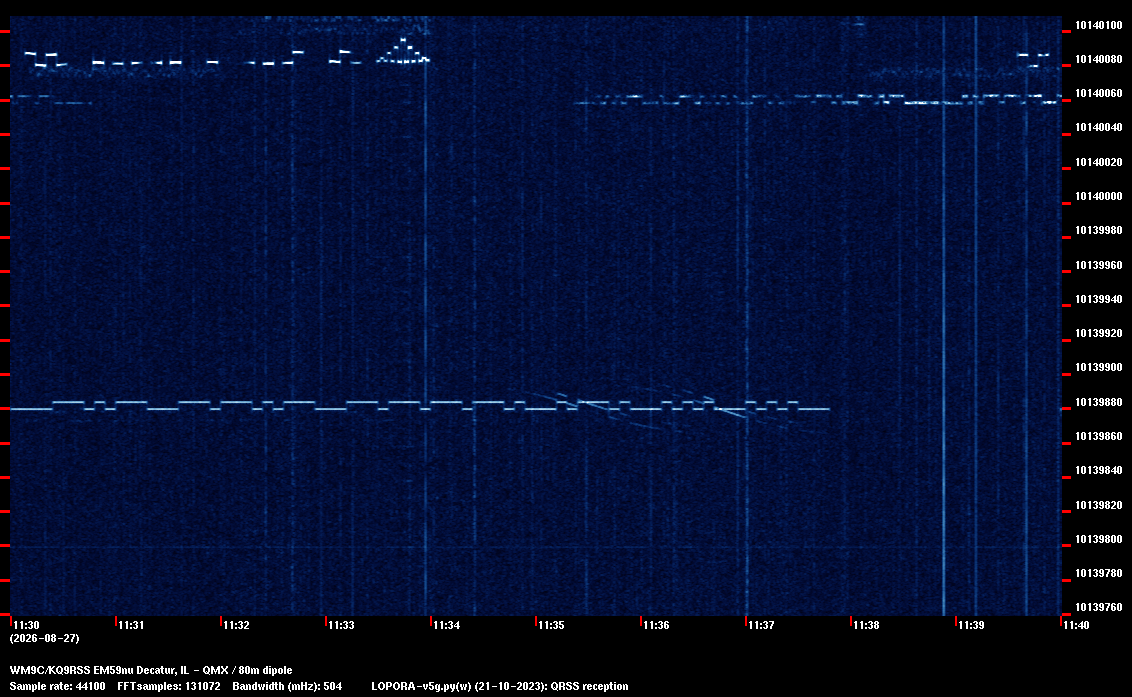Viewport: 1132px width, 697px height.
Task: Select the 10139880 frequency label
Action: tap(1099, 402)
